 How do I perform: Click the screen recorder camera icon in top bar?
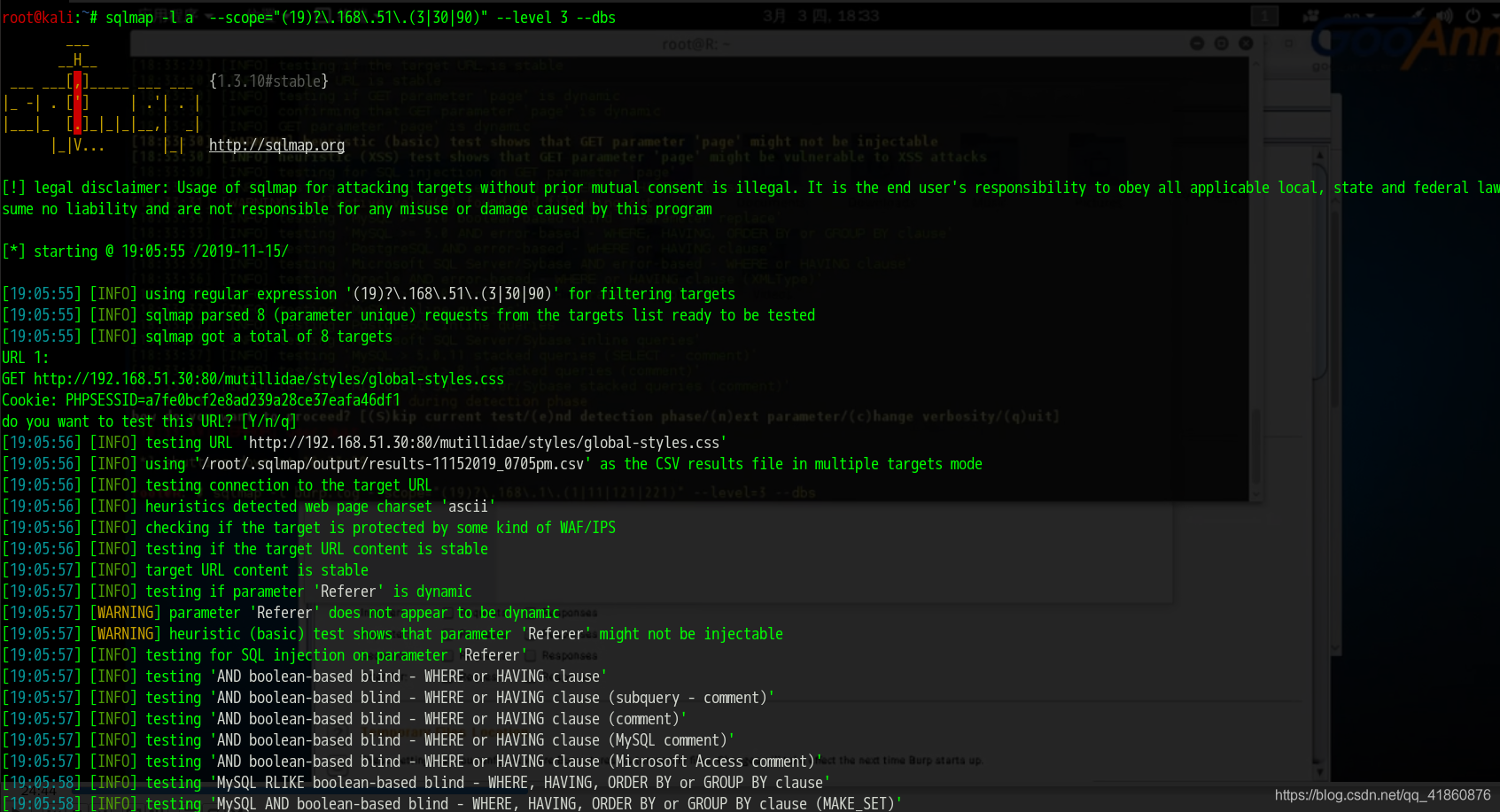click(x=1310, y=16)
